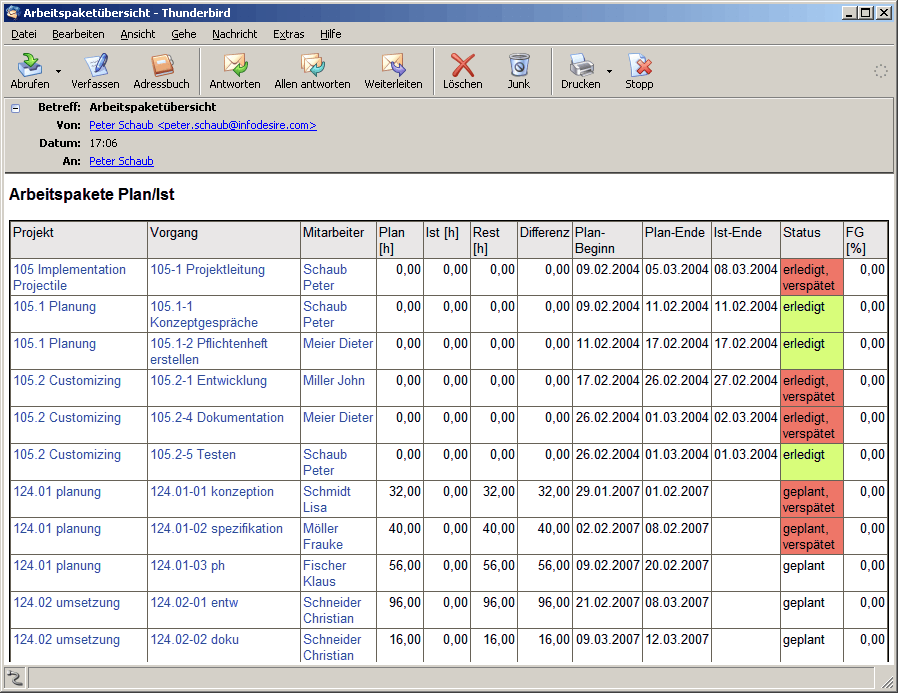
Task: Click the red status cell for 105.2-1 Entwicklung
Action: click(x=811, y=388)
